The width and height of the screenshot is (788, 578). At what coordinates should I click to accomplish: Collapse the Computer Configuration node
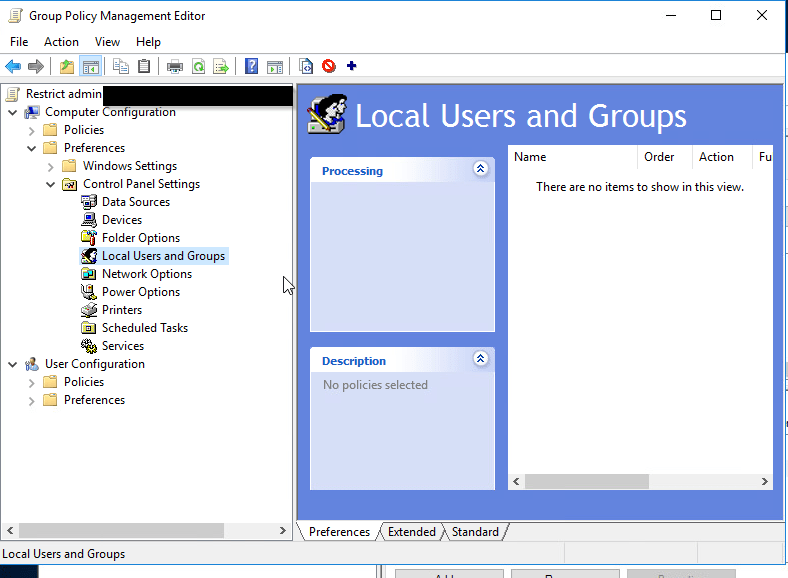tap(13, 113)
